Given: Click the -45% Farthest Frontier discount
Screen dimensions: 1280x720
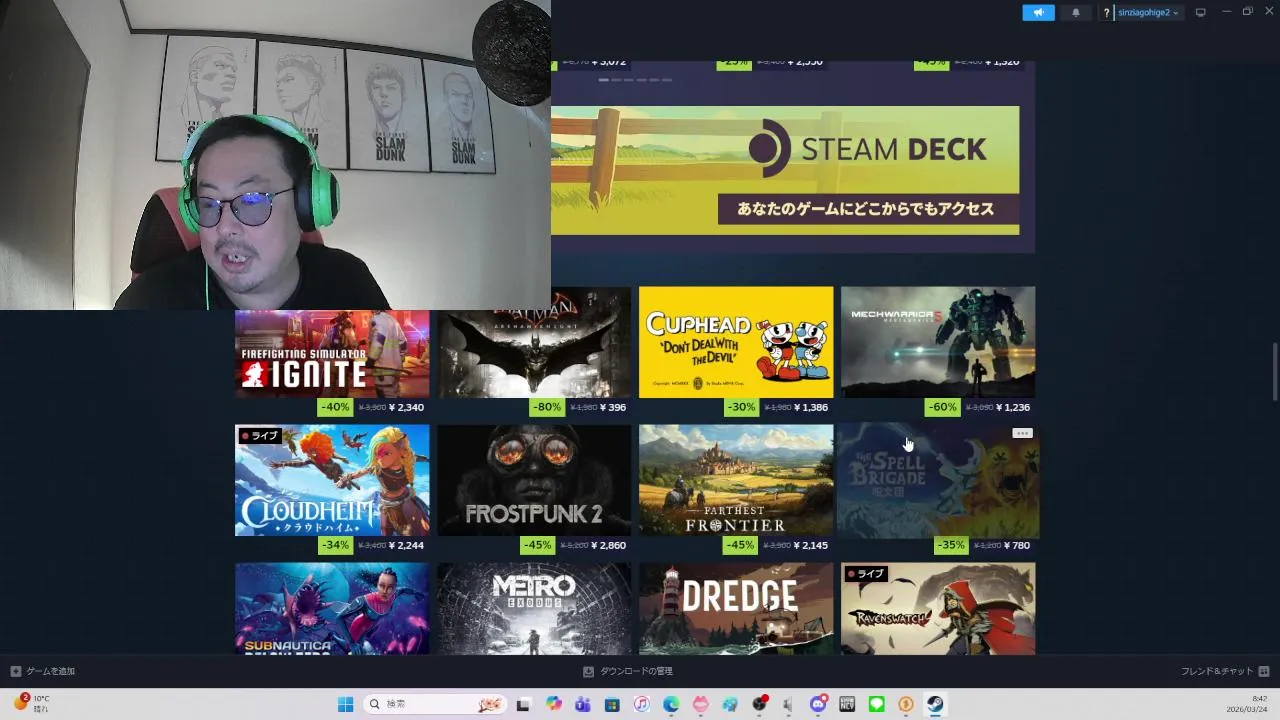Looking at the screenshot, I should pyautogui.click(x=739, y=545).
